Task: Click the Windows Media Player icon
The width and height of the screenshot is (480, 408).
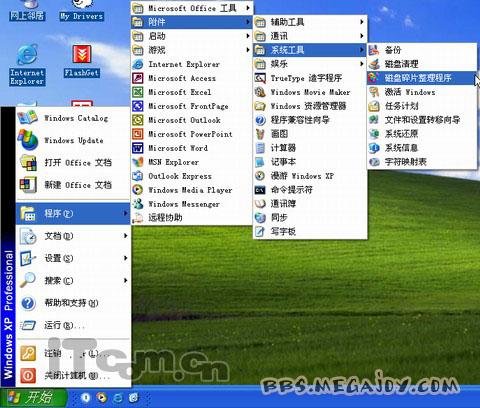Action: pyautogui.click(x=138, y=190)
